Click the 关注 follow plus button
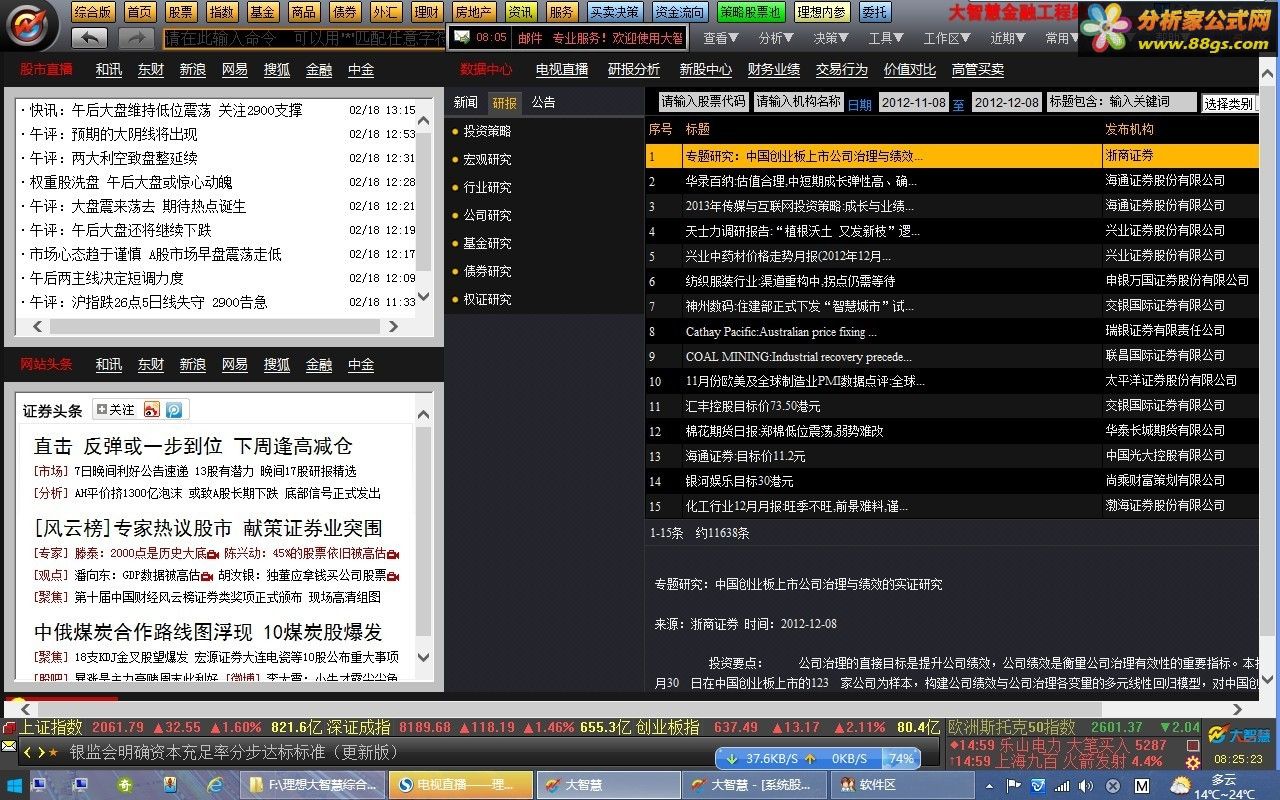 click(x=115, y=410)
